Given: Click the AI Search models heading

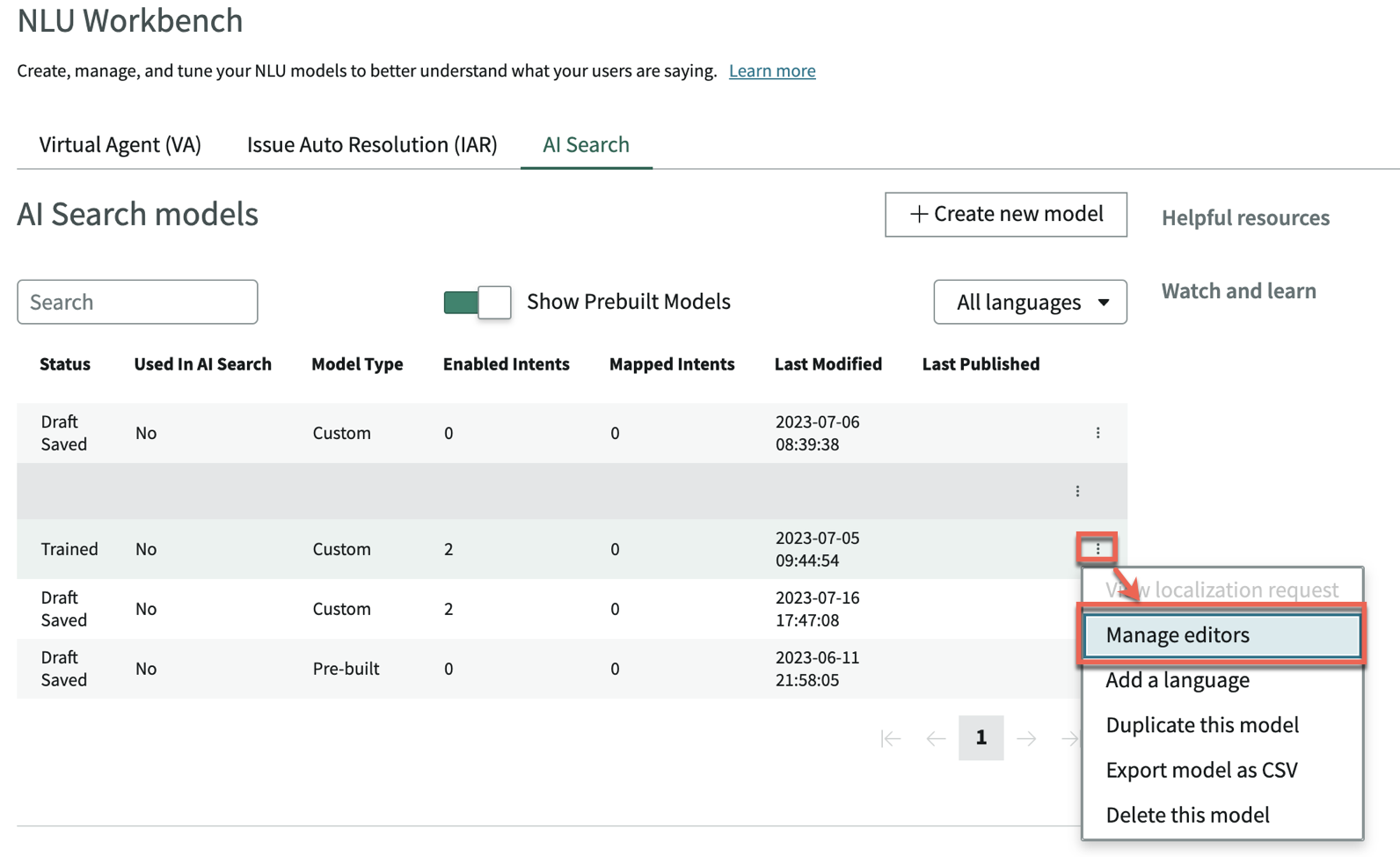Looking at the screenshot, I should [x=138, y=214].
